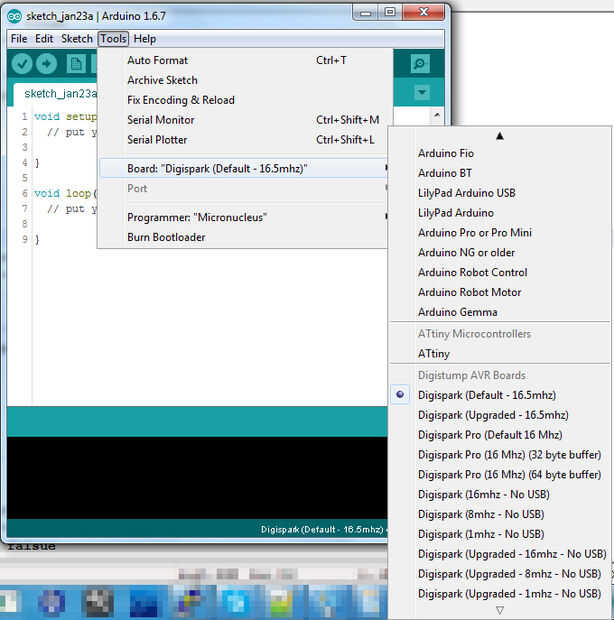The image size is (614, 620).
Task: Select Digispark Pro (Default 16 Mhz) board
Action: pyautogui.click(x=500, y=435)
